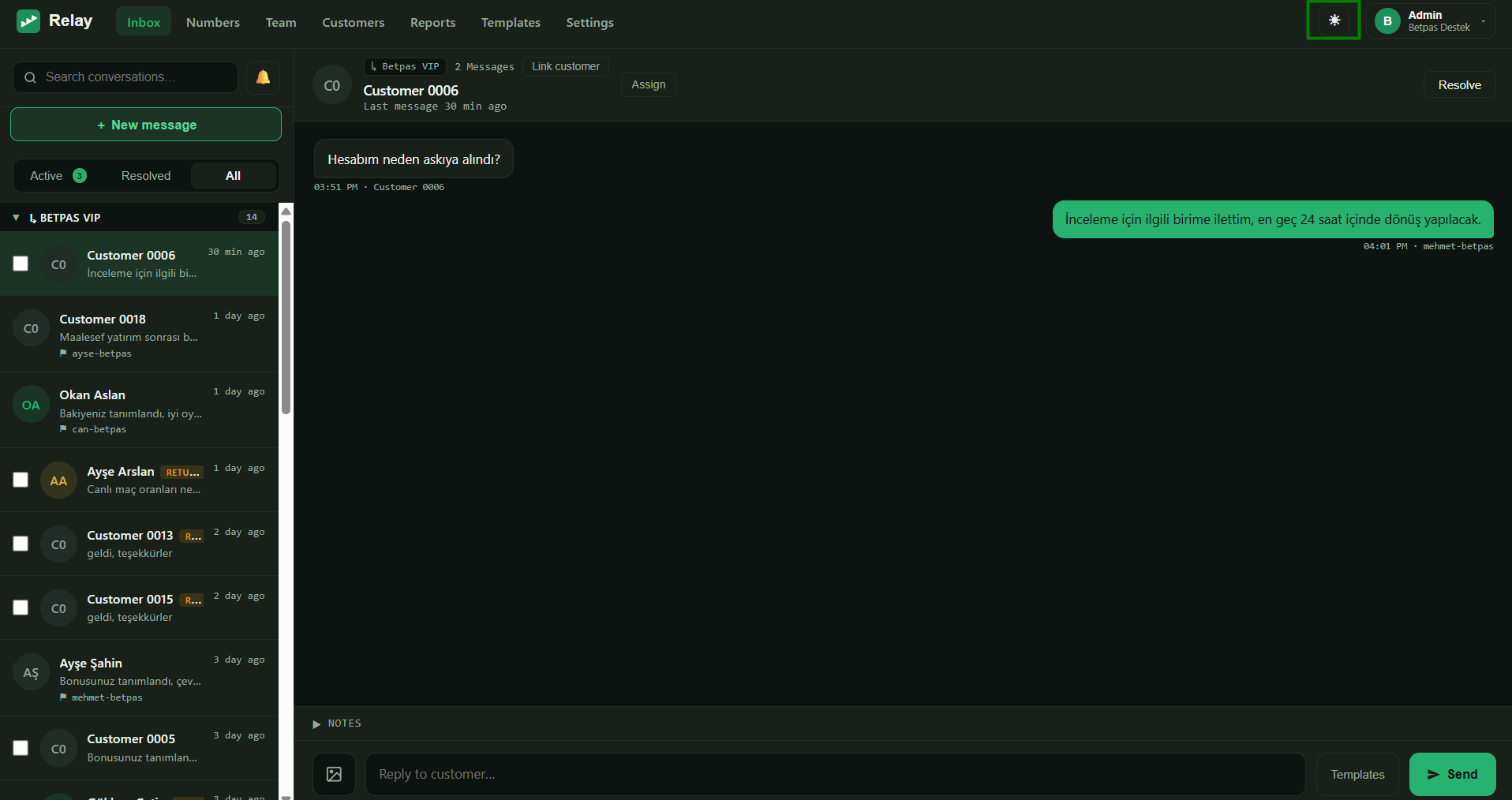Click Customer 0013's CO avatar
The image size is (1512, 800).
tap(58, 544)
